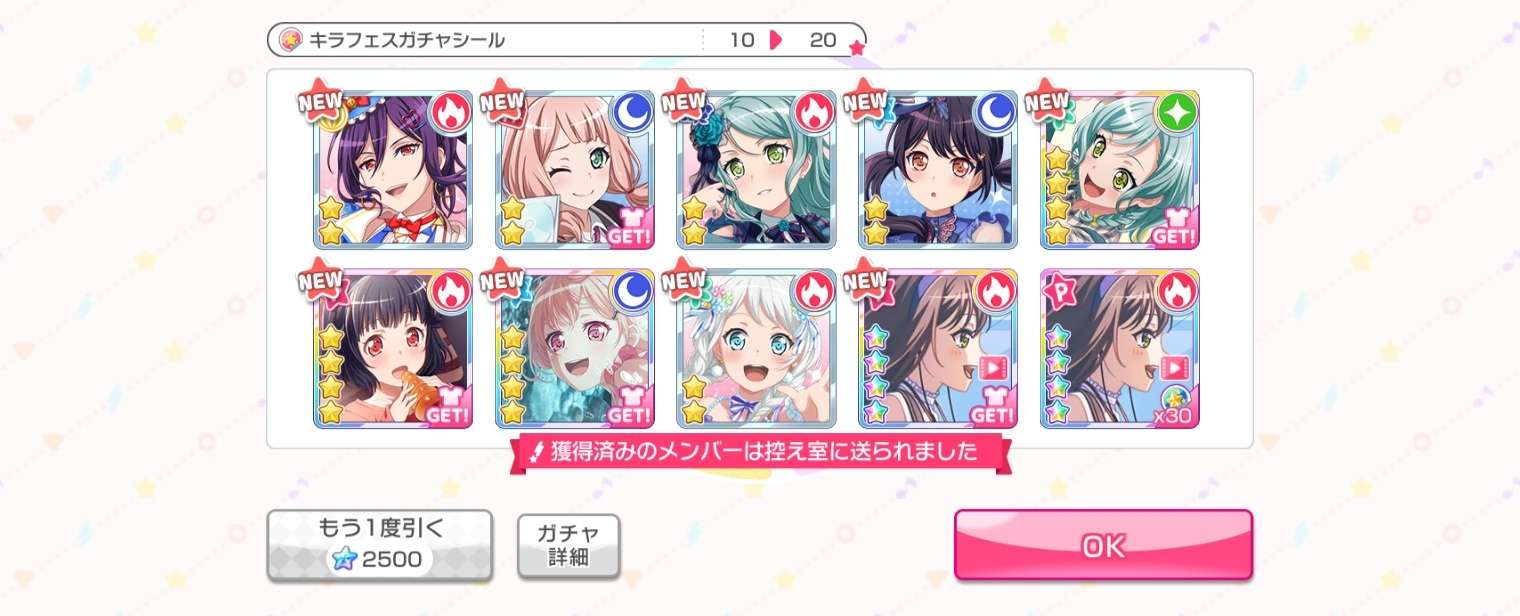The height and width of the screenshot is (616, 1520).
Task: Select the purple-haired member card thumbnail
Action: pyautogui.click(x=393, y=170)
